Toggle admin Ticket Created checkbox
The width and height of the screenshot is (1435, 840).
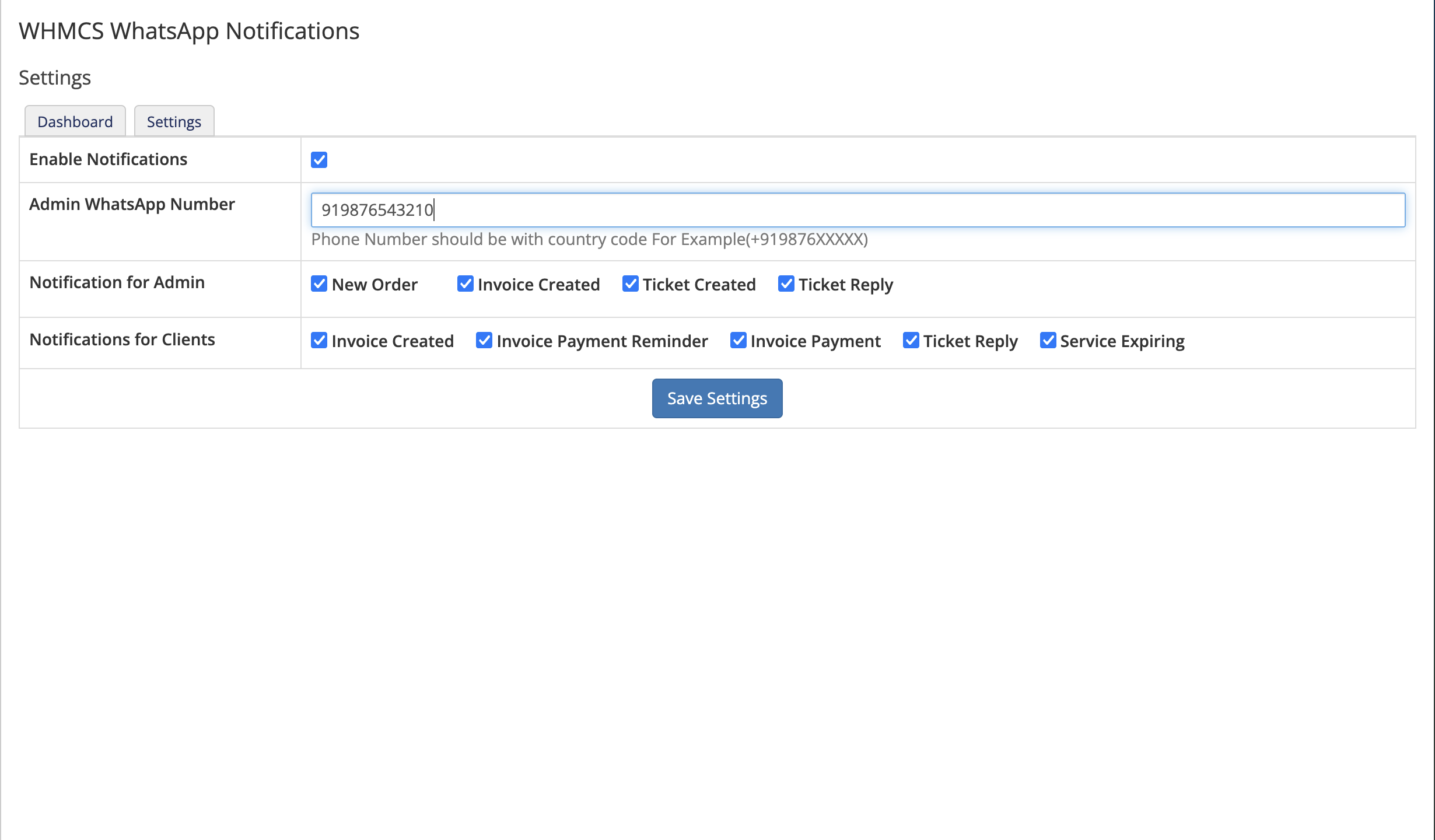click(630, 284)
